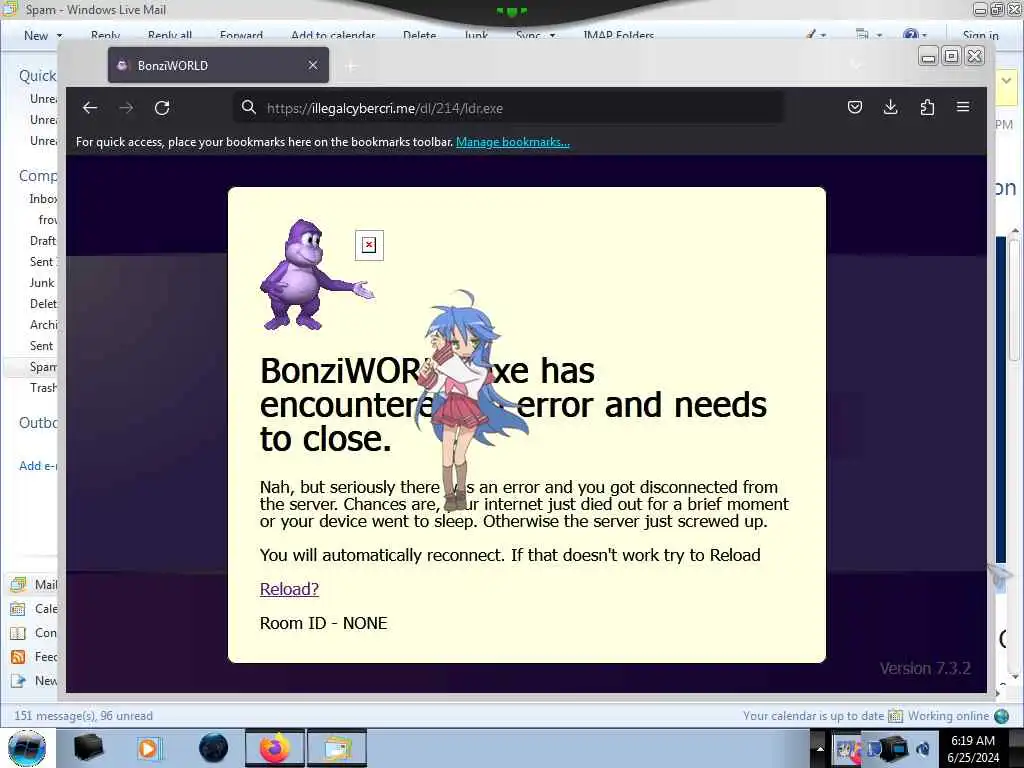Open the Outbox section in Mail sidebar
This screenshot has width=1024, height=768.
click(x=38, y=423)
